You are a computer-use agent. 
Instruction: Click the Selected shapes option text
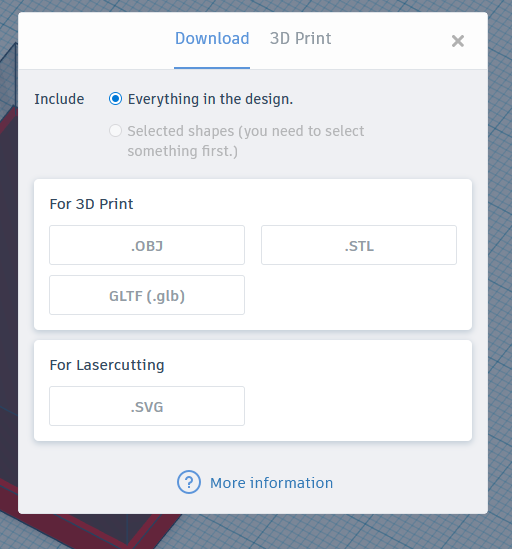pyautogui.click(x=245, y=141)
